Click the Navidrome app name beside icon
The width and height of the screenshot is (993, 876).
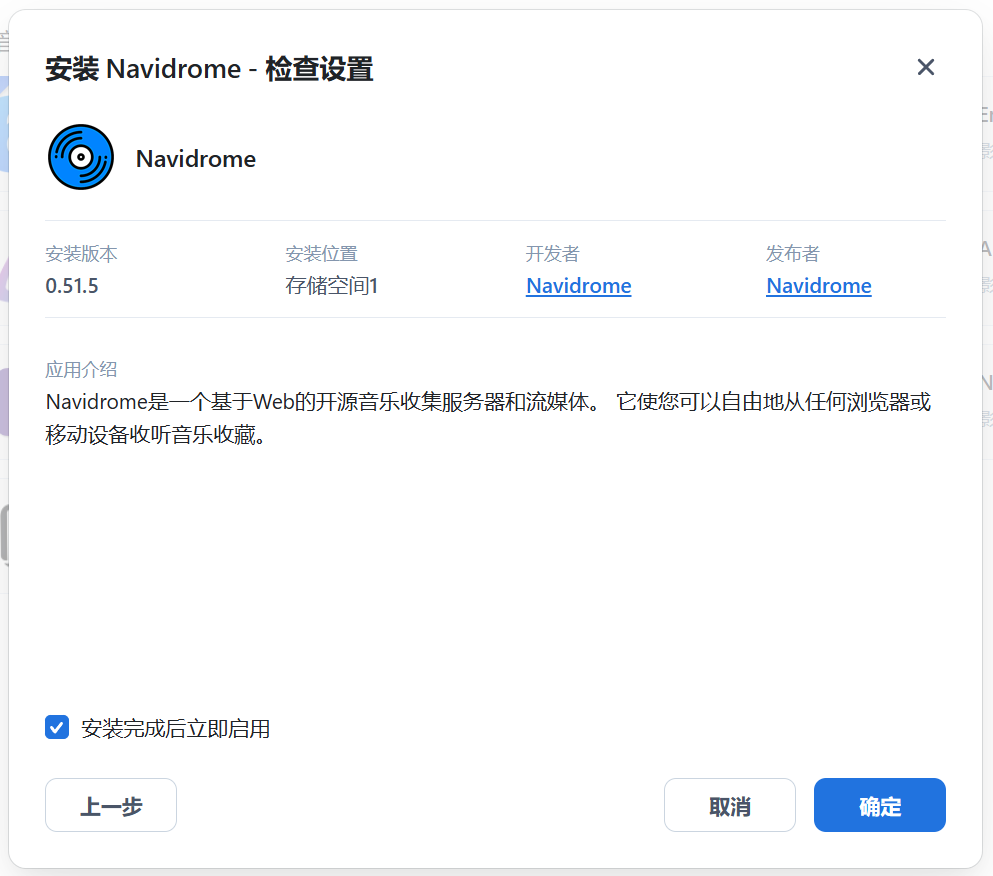(196, 158)
